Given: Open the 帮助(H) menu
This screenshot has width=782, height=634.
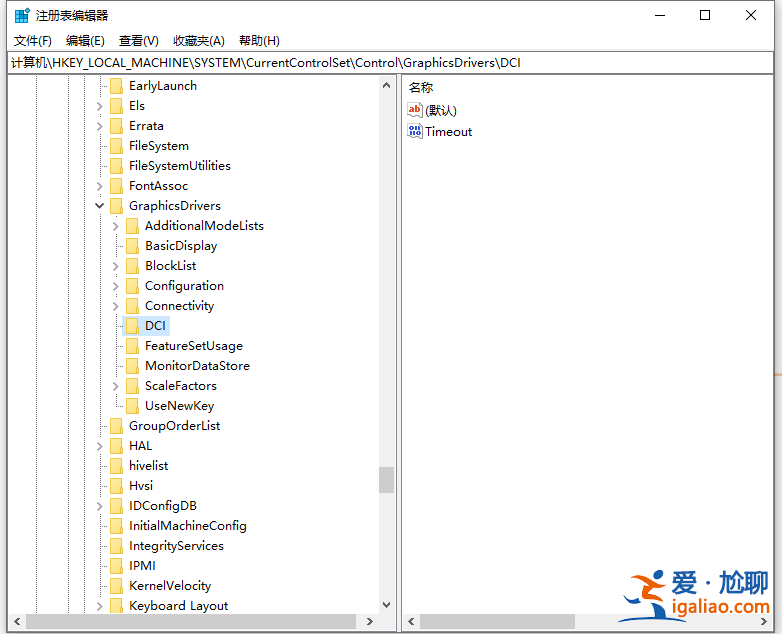Looking at the screenshot, I should pyautogui.click(x=259, y=40).
